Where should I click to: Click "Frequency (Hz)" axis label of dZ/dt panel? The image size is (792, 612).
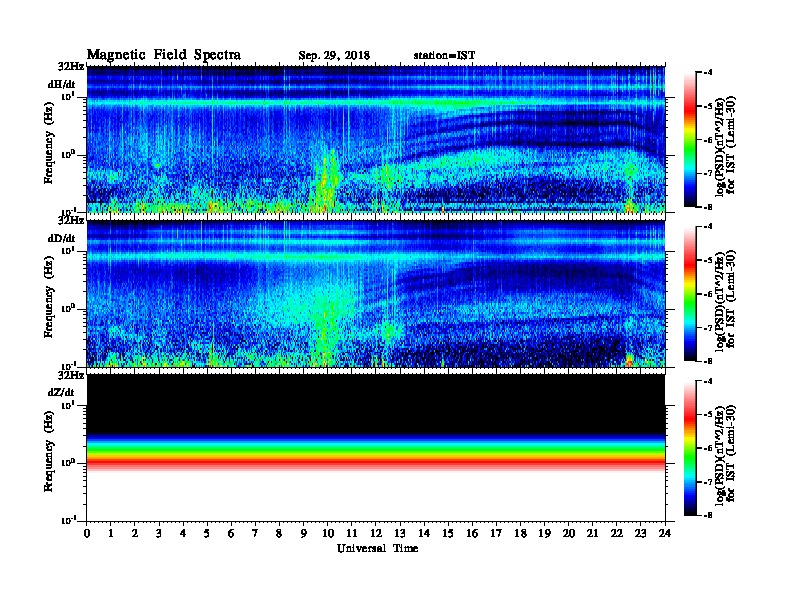click(48, 451)
